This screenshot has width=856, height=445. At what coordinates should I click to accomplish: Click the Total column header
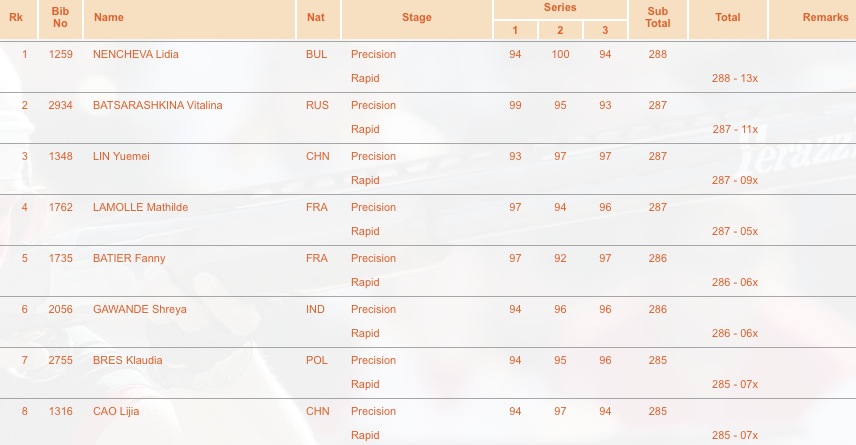click(728, 17)
